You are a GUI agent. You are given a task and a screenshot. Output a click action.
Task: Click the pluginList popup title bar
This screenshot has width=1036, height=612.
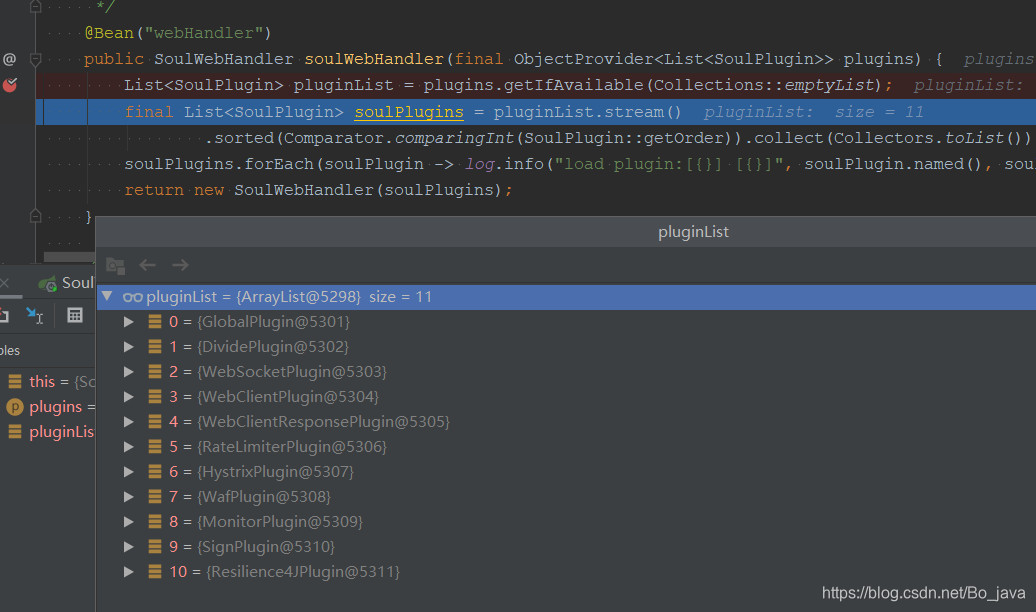[x=566, y=232]
